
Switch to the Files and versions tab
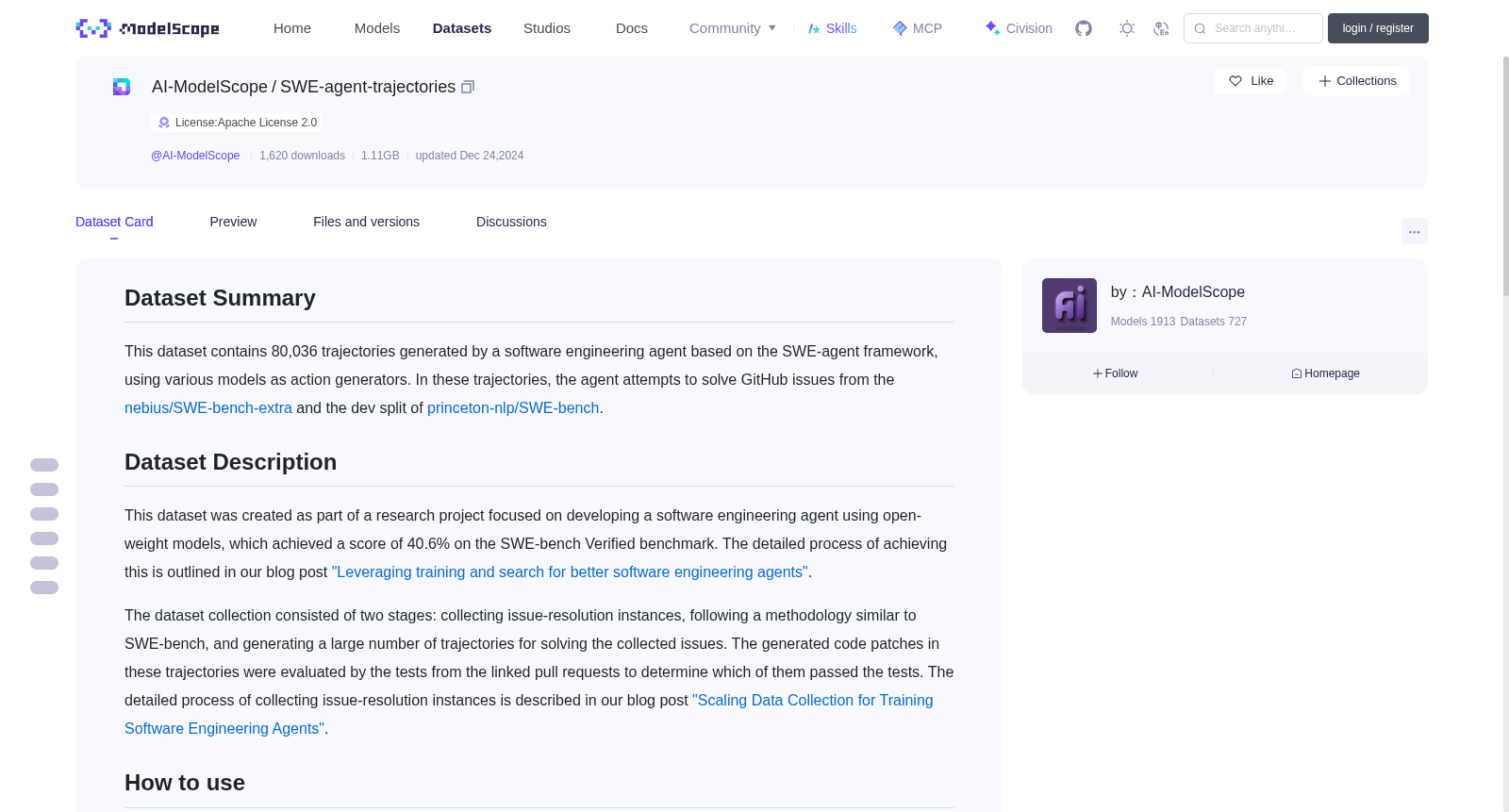(366, 222)
